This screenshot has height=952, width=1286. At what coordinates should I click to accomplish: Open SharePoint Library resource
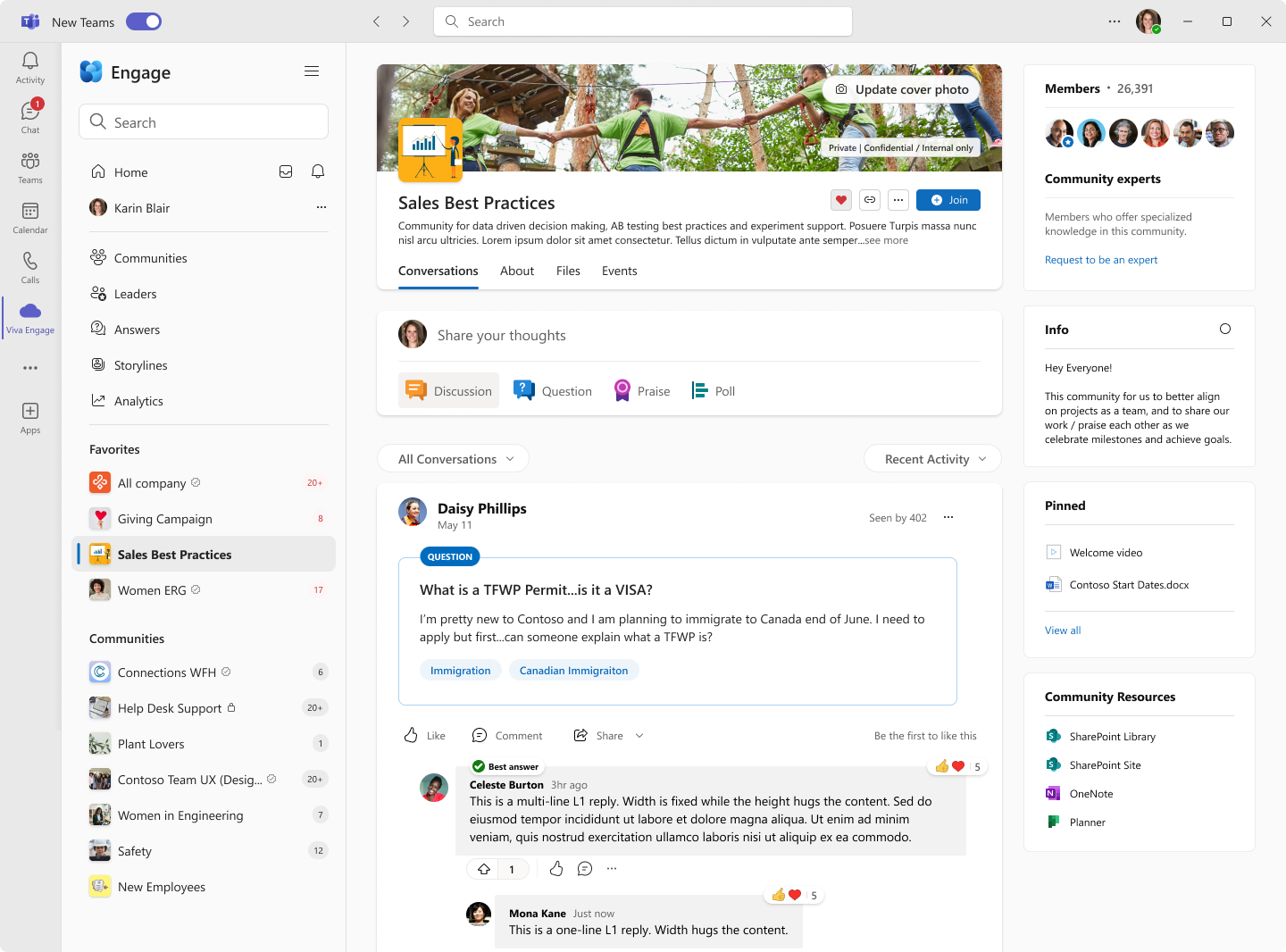tap(1101, 737)
